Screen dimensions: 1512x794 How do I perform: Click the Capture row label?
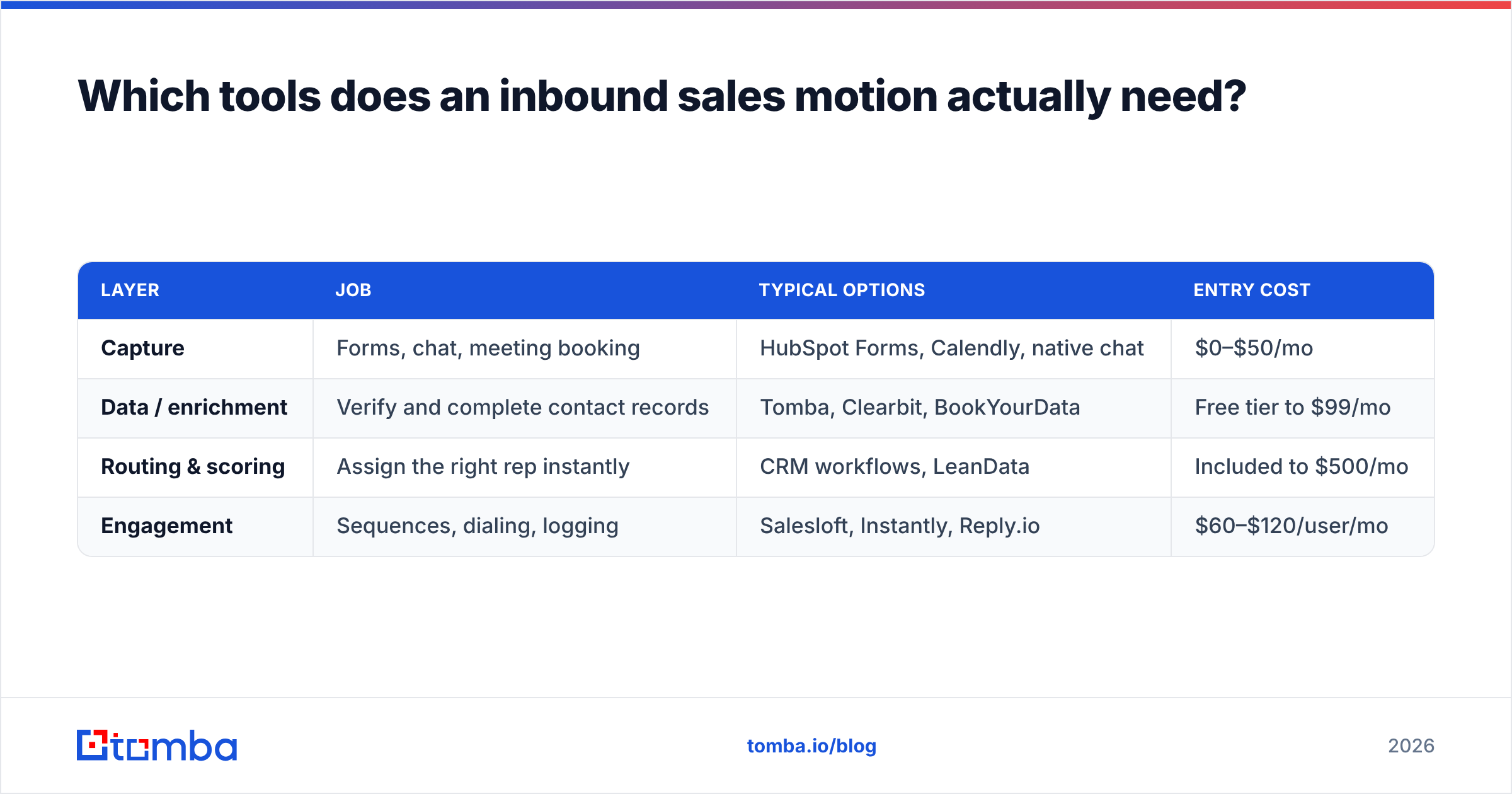coord(143,348)
